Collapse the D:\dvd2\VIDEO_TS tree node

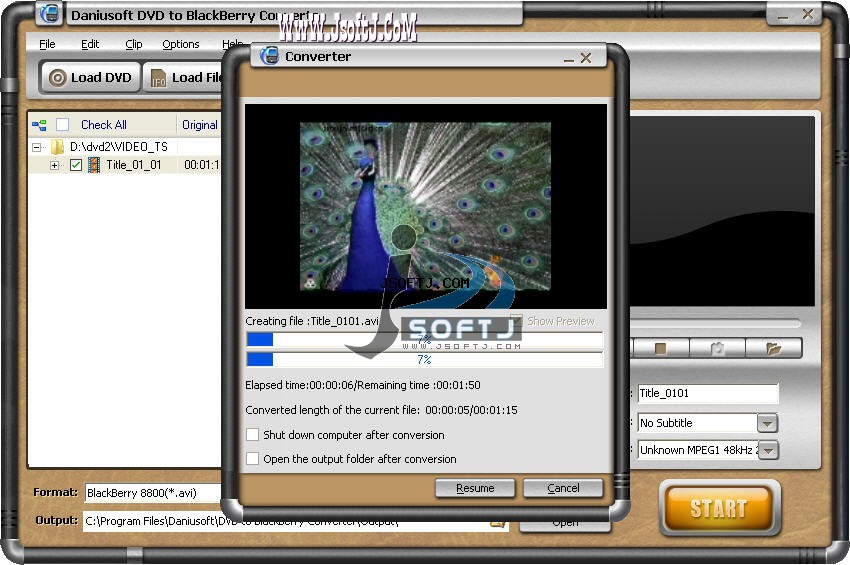pyautogui.click(x=36, y=147)
